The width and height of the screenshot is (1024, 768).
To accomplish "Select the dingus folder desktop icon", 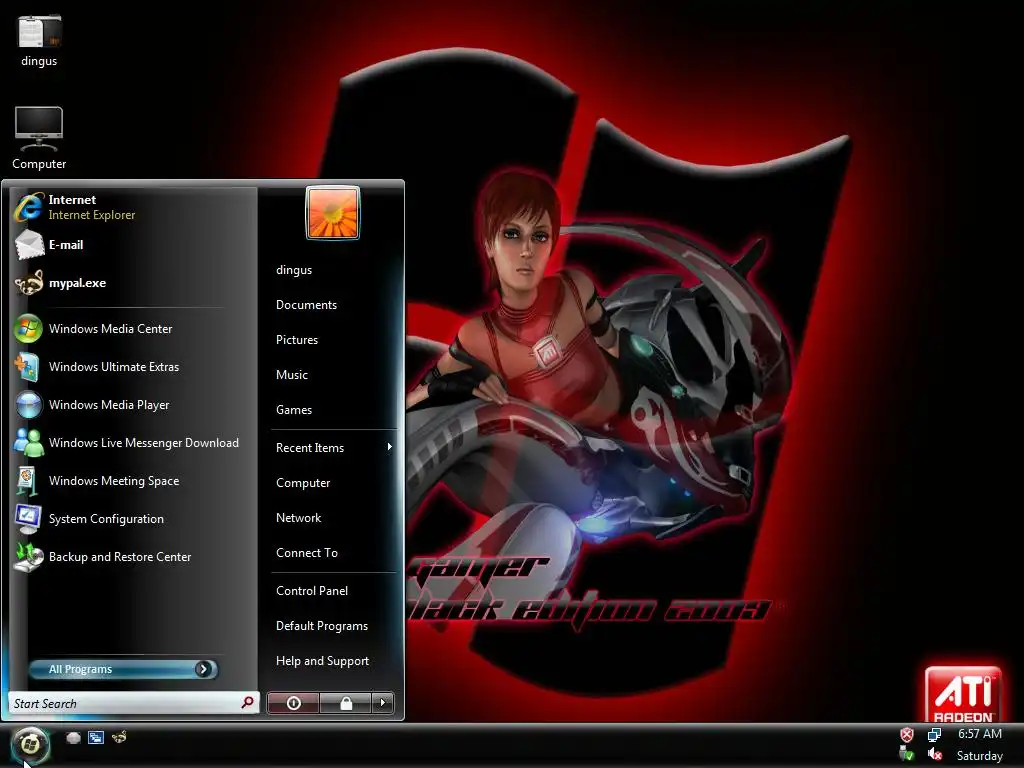I will 39,32.
